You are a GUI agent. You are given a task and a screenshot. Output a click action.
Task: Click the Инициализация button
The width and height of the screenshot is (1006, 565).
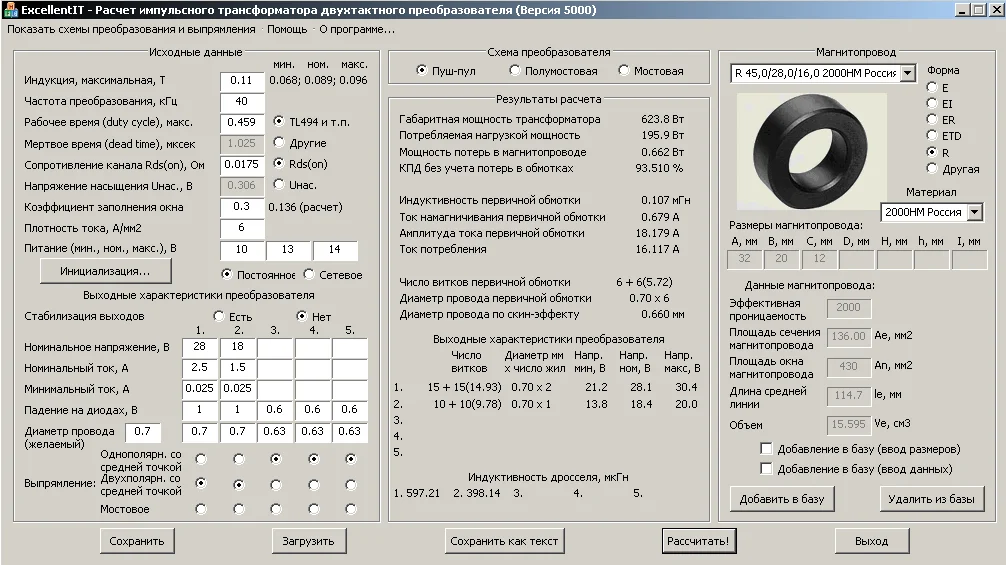105,271
